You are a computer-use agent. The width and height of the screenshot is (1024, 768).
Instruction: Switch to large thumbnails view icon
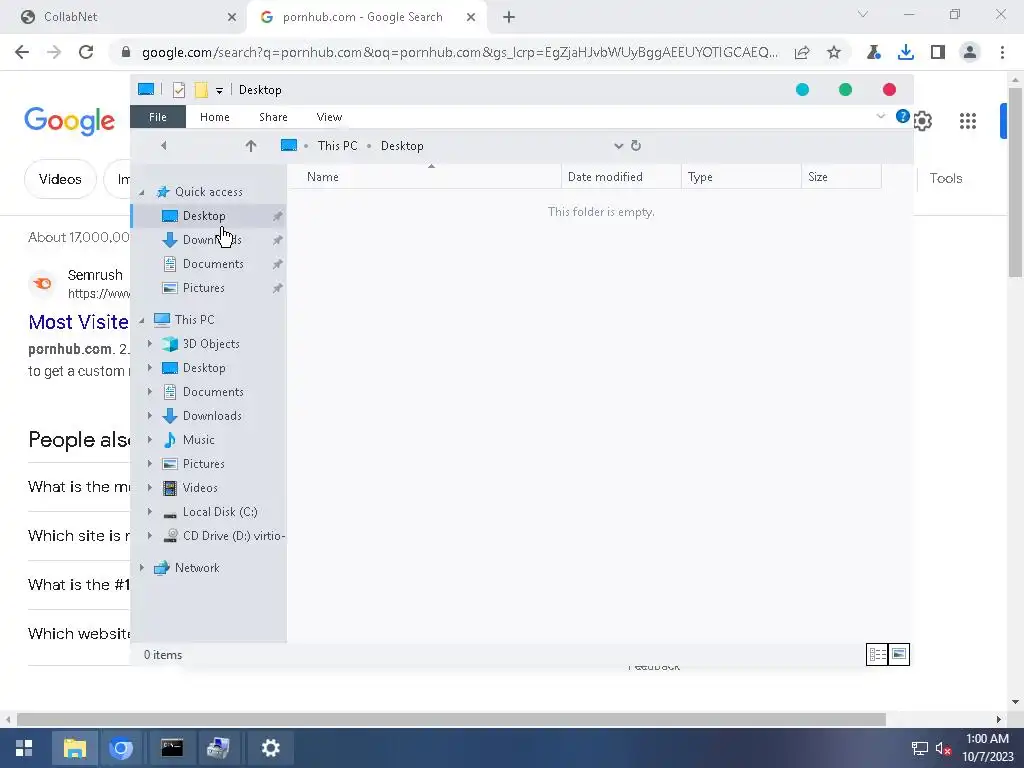click(x=899, y=654)
